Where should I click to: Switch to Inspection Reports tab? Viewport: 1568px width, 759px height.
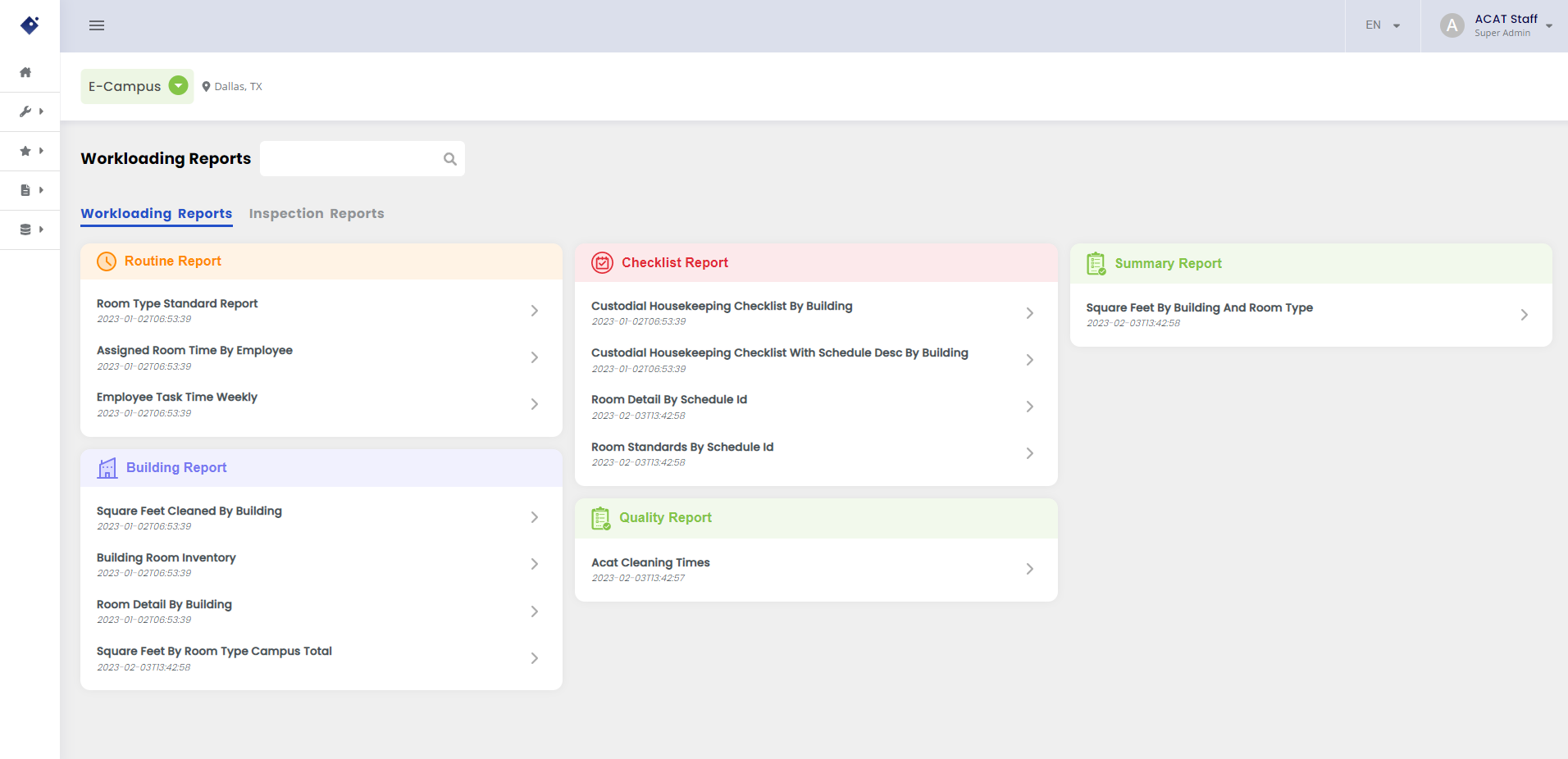point(317,214)
